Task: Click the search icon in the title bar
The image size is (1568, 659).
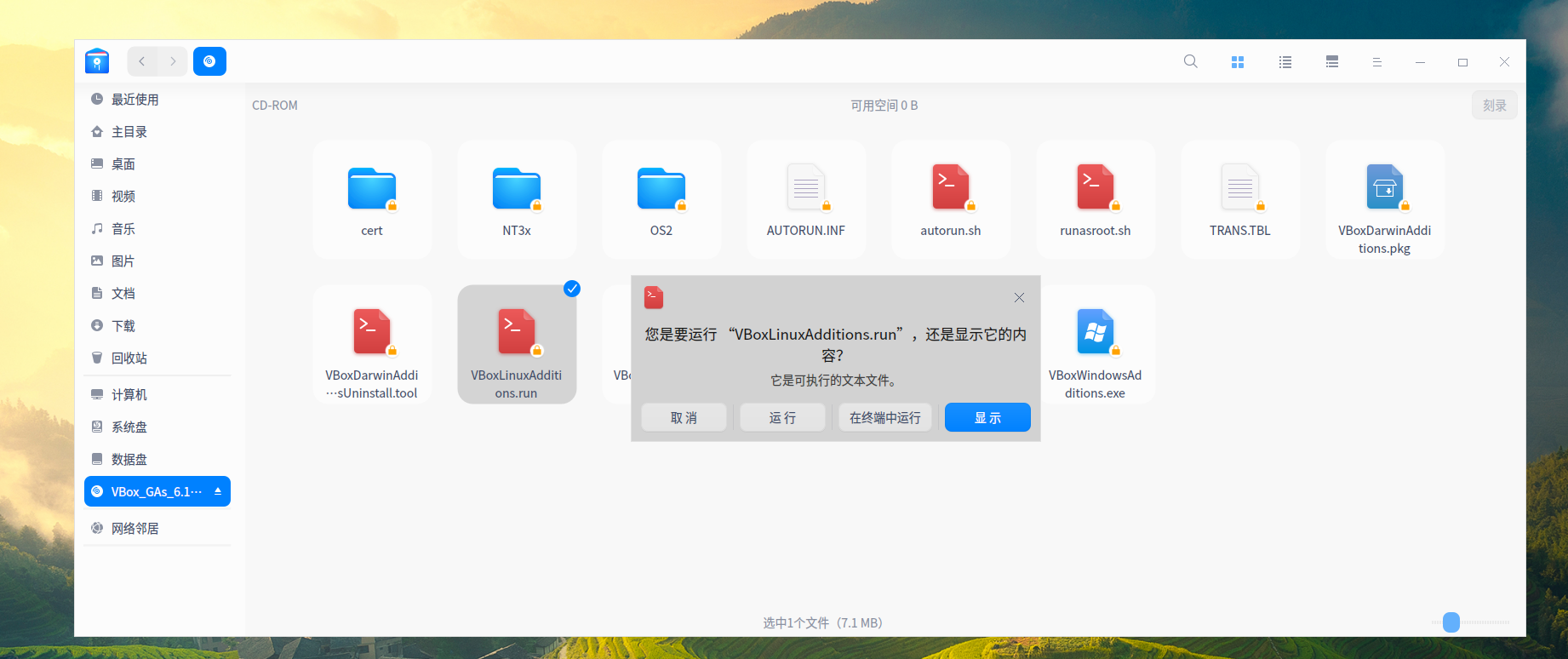Action: 1191,61
